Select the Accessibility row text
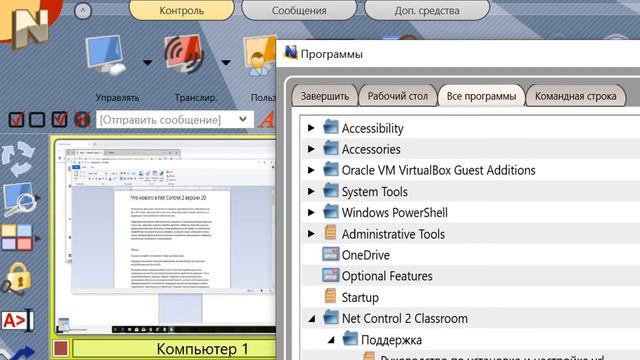 pos(372,129)
